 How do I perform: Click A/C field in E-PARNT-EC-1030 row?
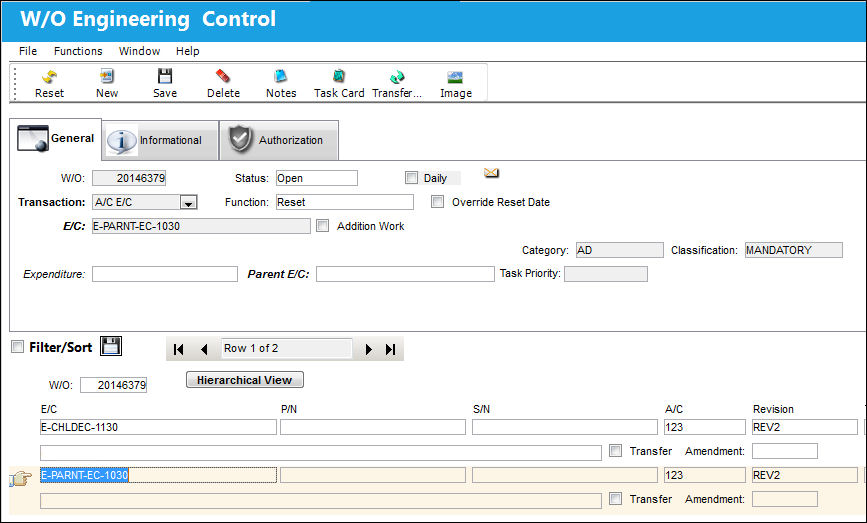pos(704,475)
